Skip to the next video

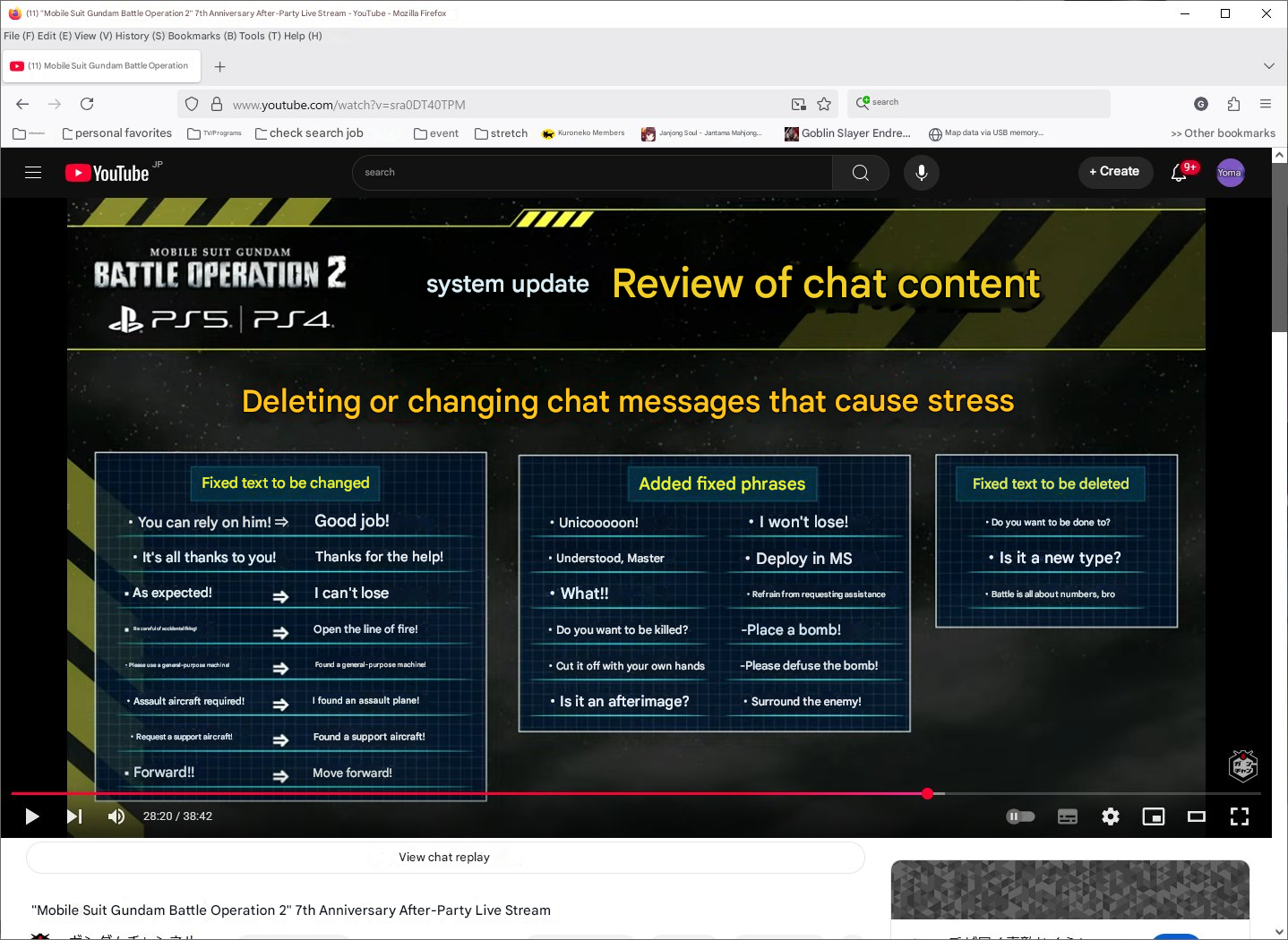(x=74, y=816)
